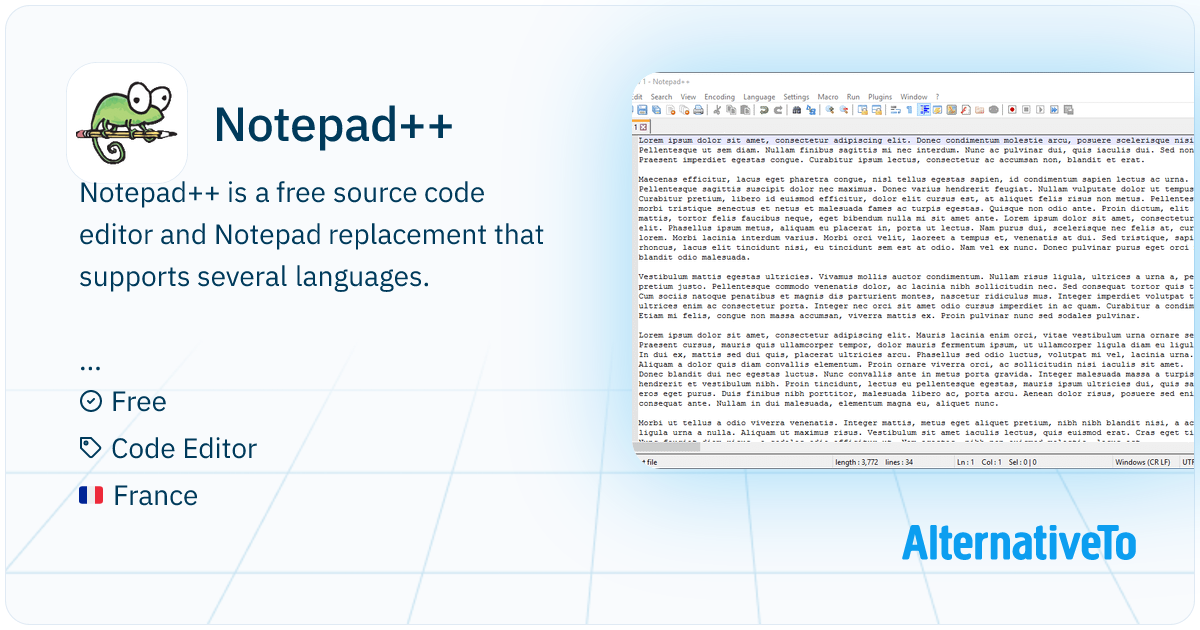Viewport: 1200px width, 630px height.
Task: Select the Save All toolbar icon
Action: click(656, 110)
